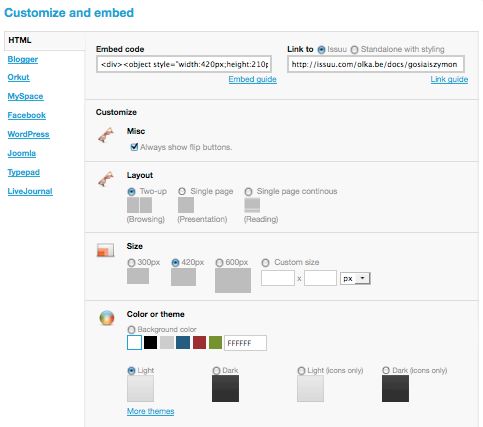Pick the Single page layout thumbnail

tap(186, 205)
